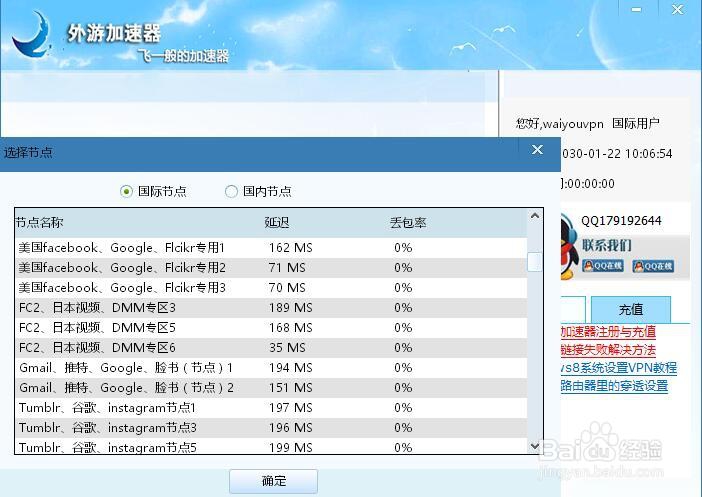Click the QQ penguin mascot icon
702x497 pixels.
[568, 248]
